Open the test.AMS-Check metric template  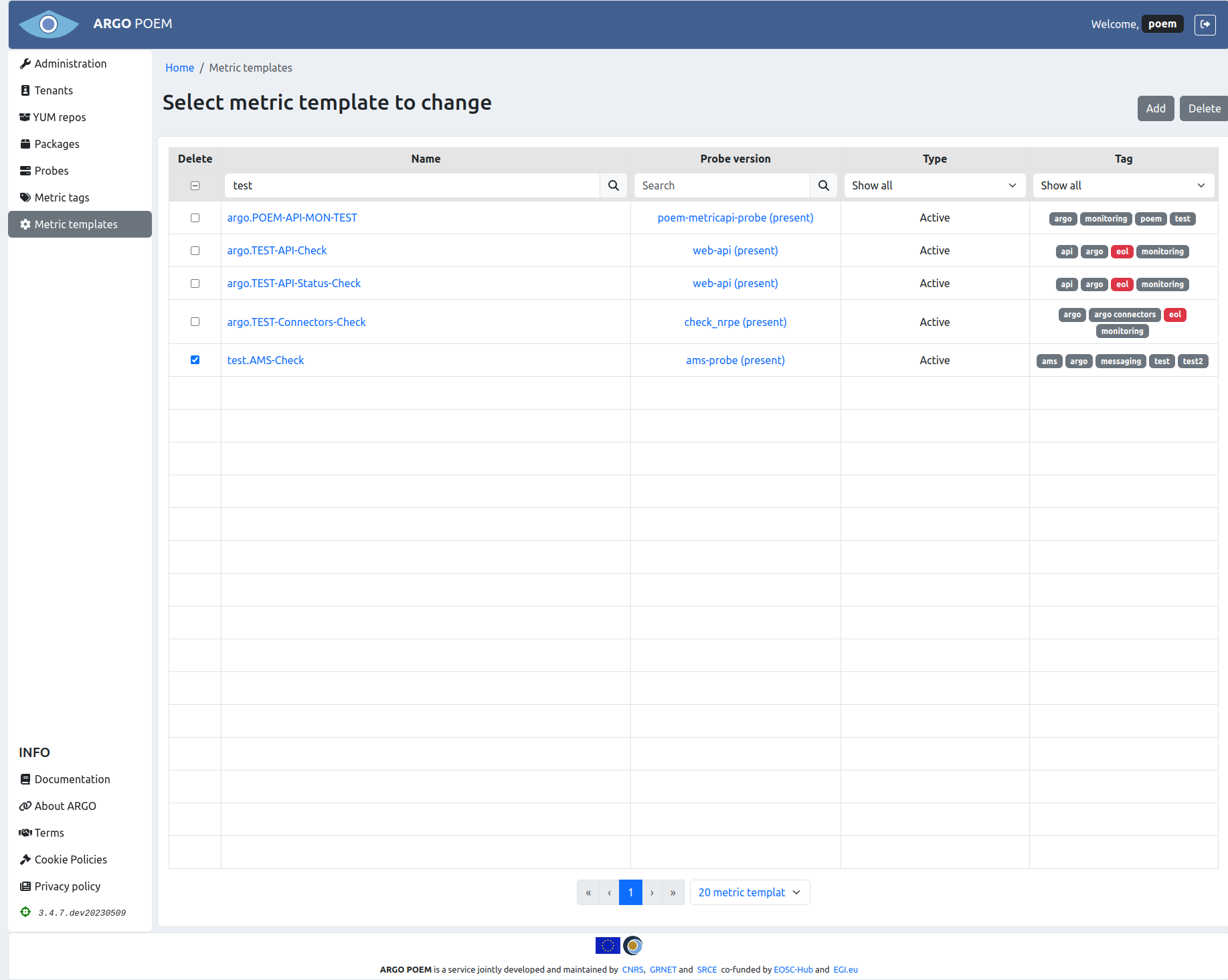(265, 360)
